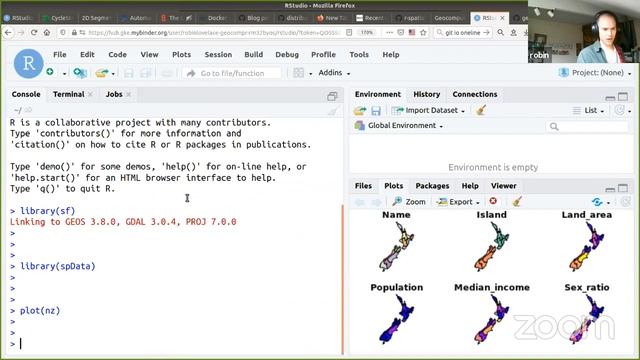Click the Island map in the plot
640x360 pixels.
(x=491, y=247)
